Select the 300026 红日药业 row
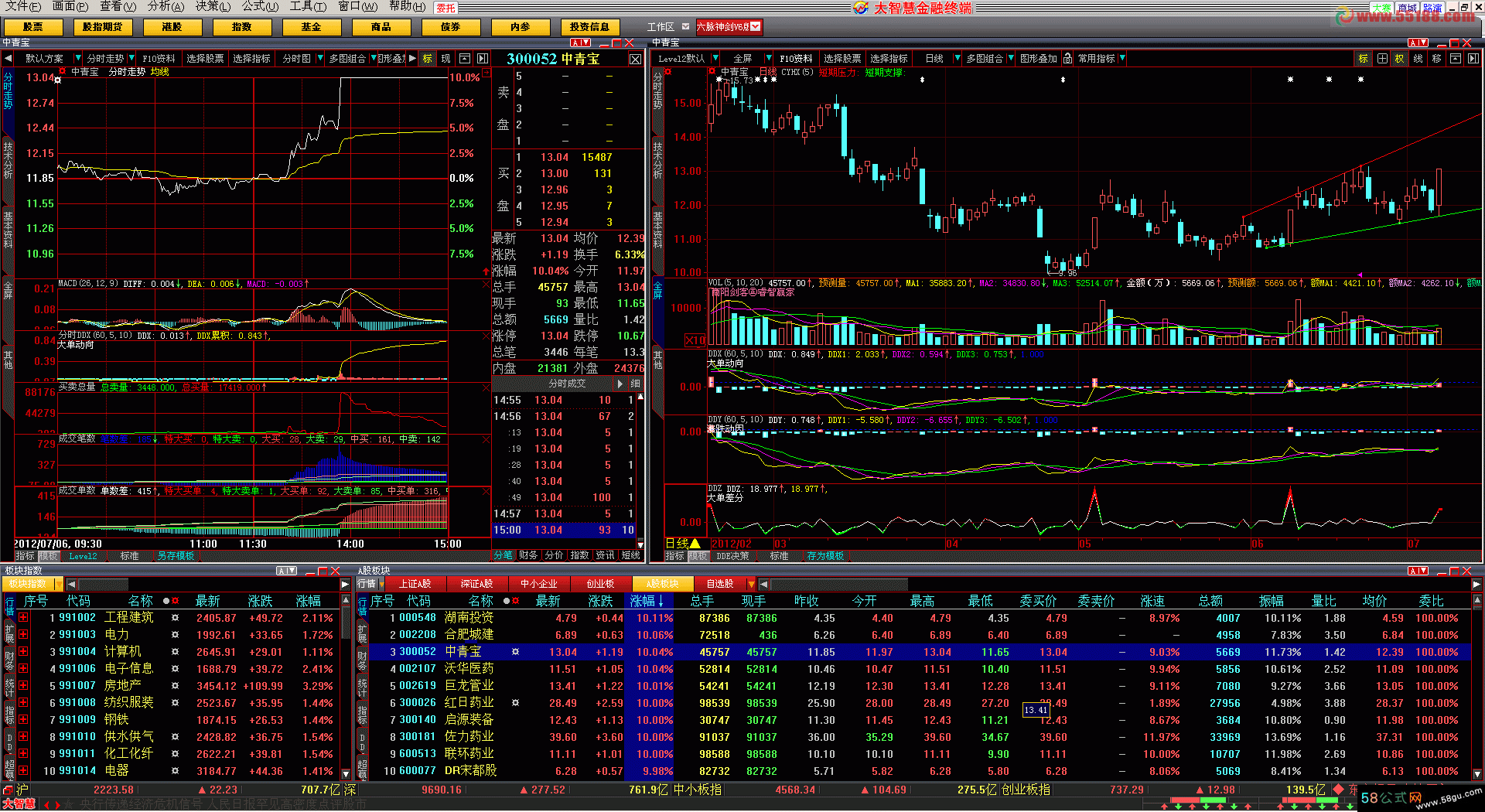The image size is (1485, 812). (x=919, y=703)
